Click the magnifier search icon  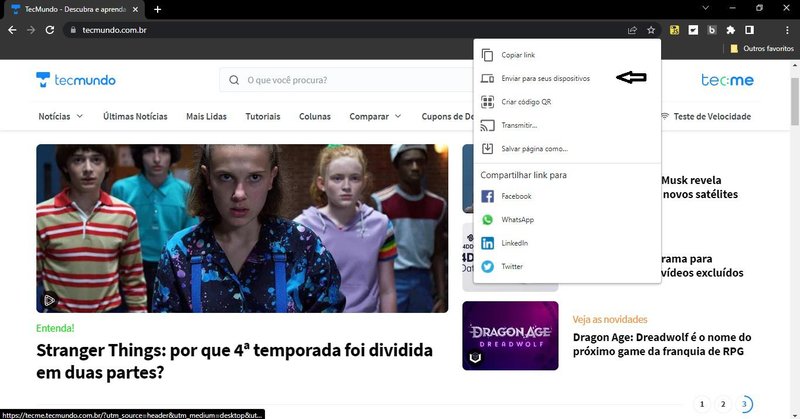coord(234,80)
